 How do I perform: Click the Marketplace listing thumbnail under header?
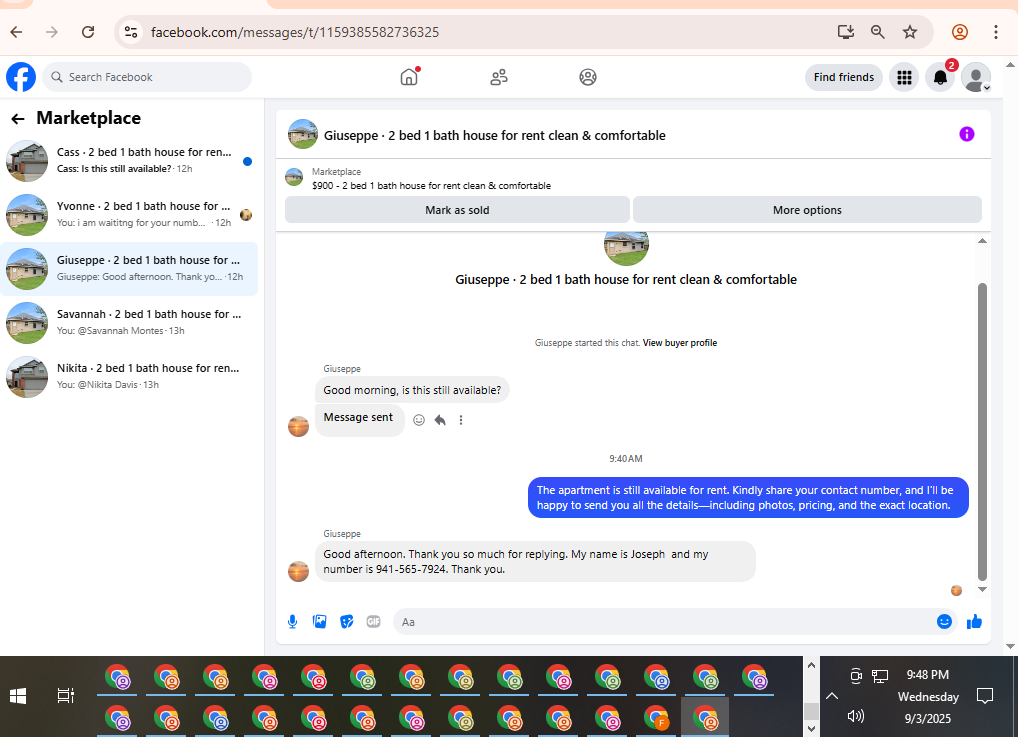tap(294, 177)
